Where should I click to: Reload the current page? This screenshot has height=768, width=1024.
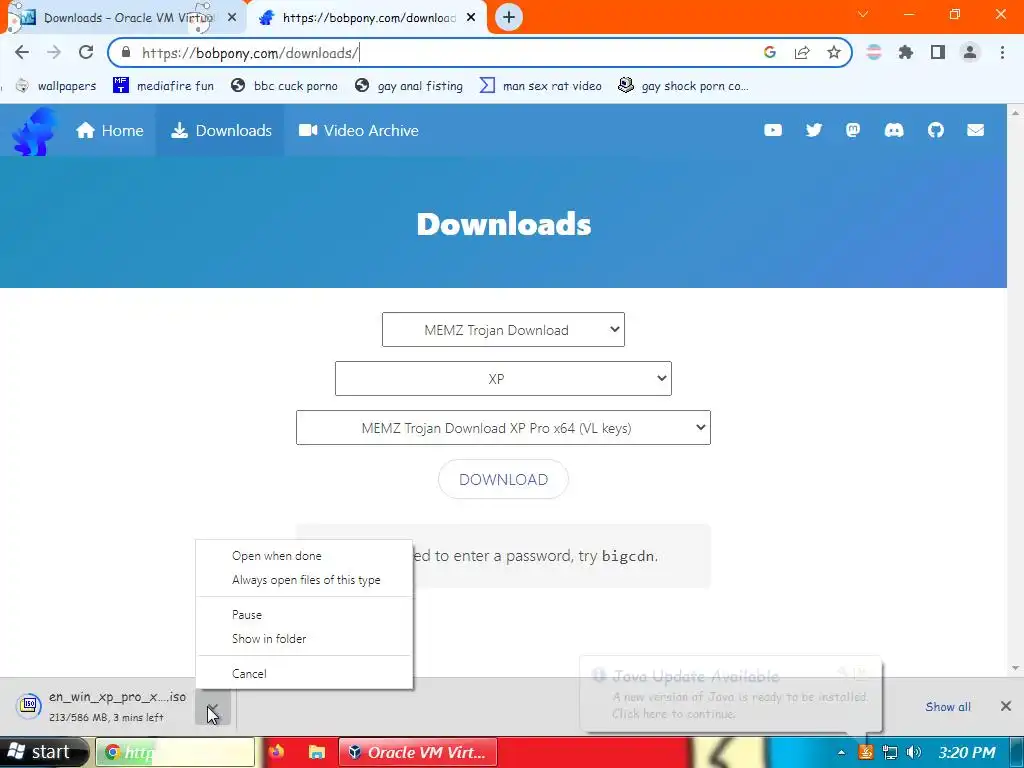(86, 52)
